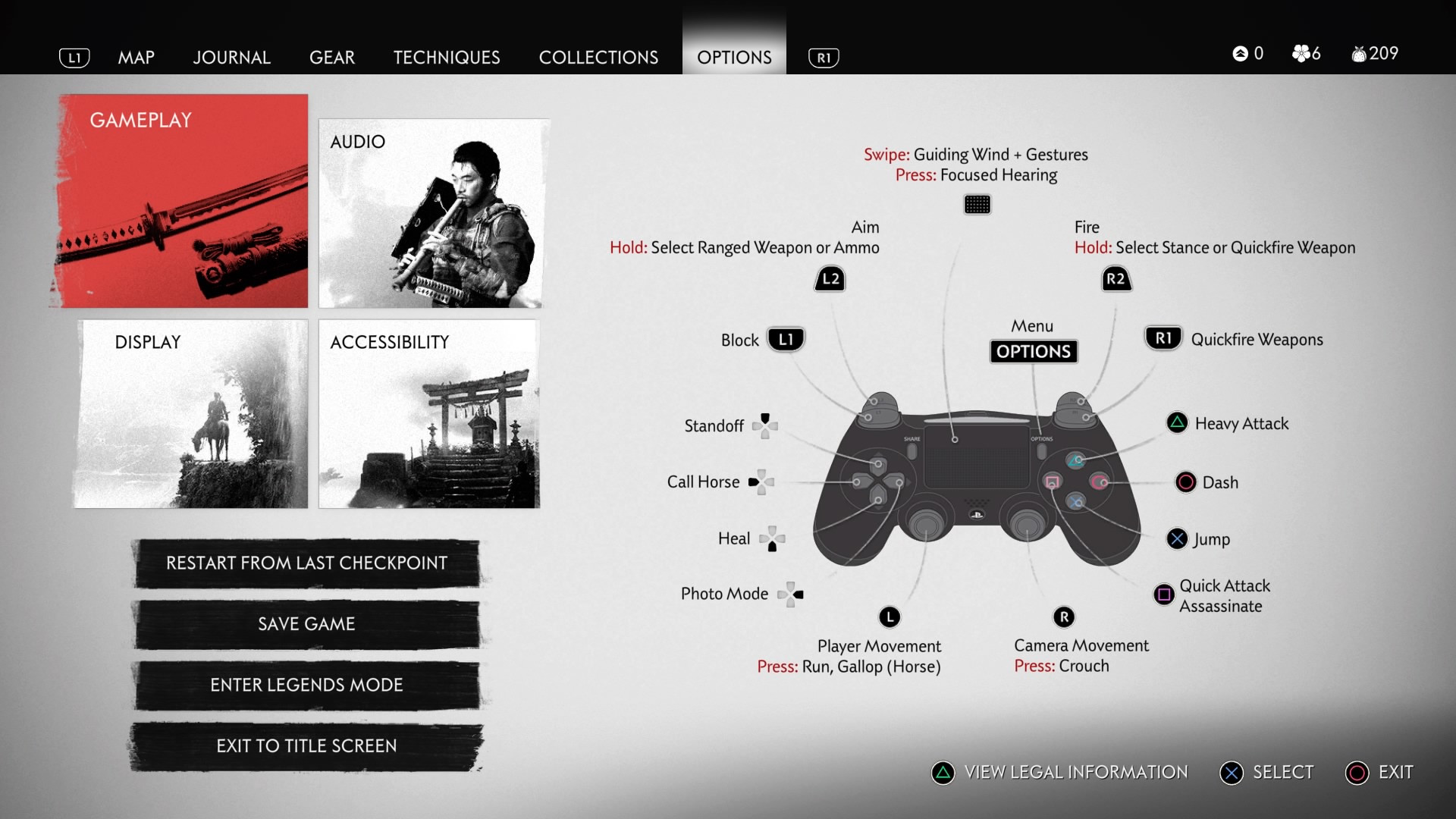Expand the Accessibility options category
Viewport: 1456px width, 819px height.
(433, 415)
